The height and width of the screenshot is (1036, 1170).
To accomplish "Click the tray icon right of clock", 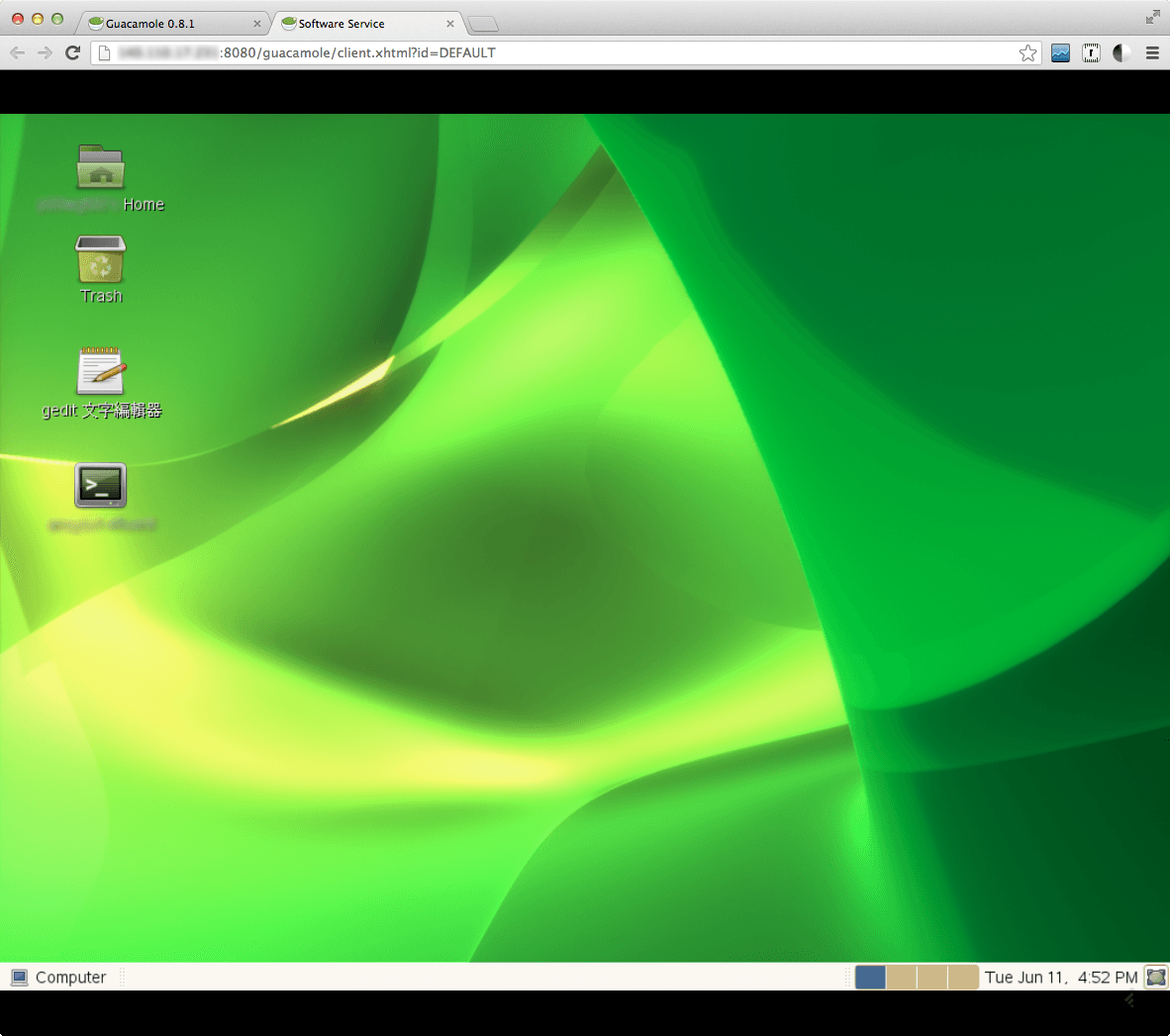I will pos(1155,978).
